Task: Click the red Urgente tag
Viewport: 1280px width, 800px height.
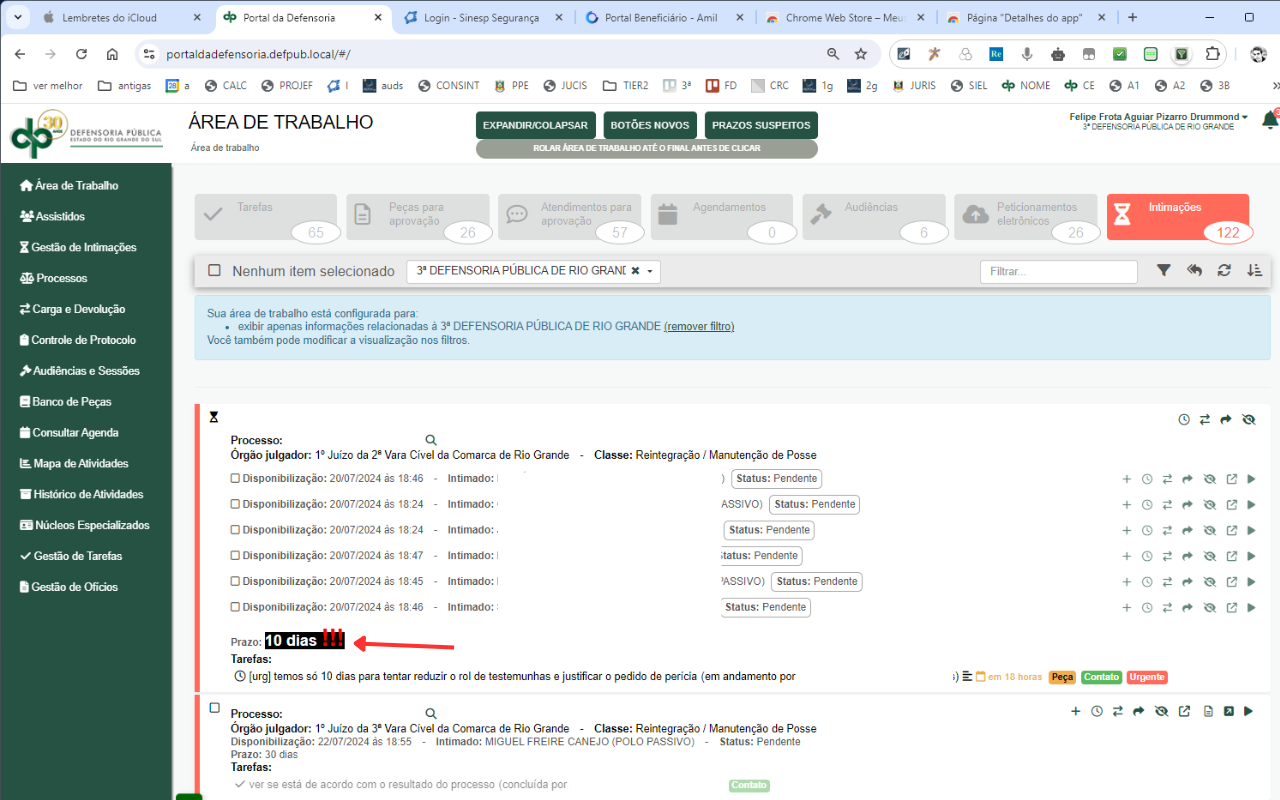Action: 1147,677
